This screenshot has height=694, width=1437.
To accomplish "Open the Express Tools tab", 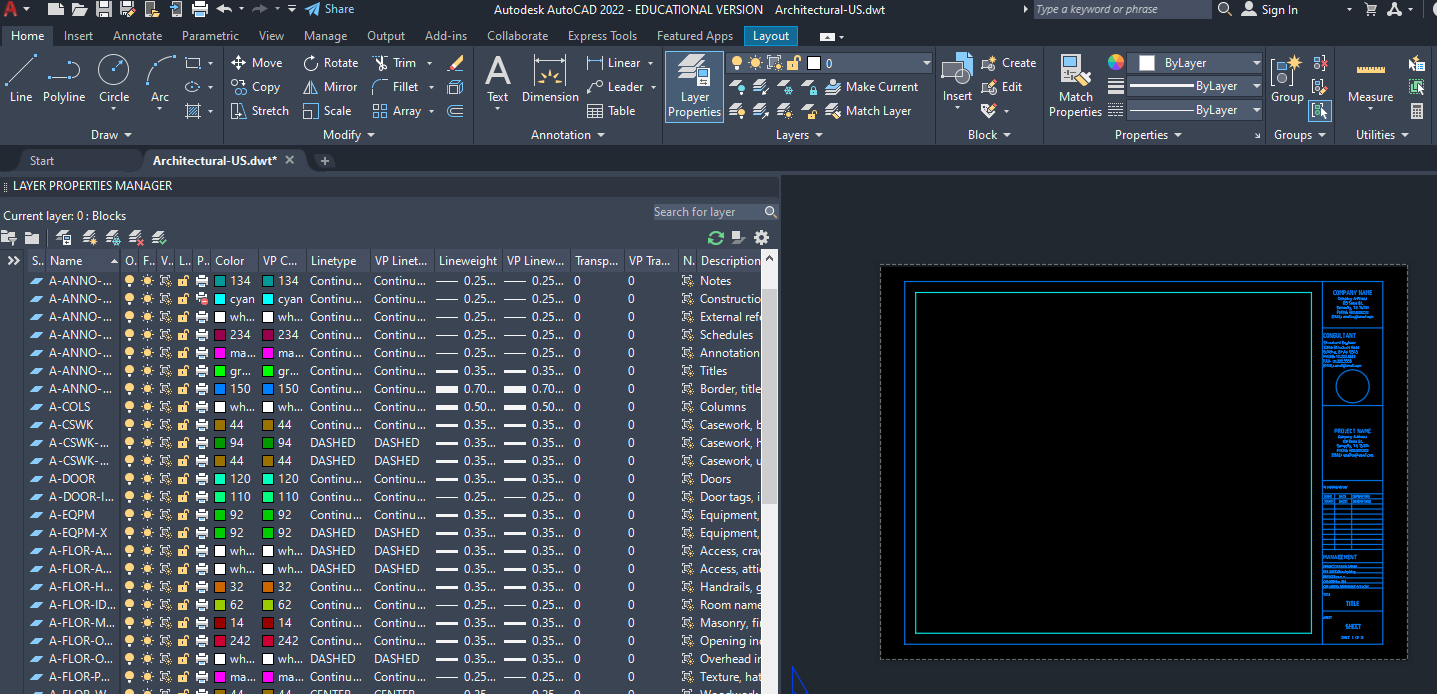I will (602, 35).
